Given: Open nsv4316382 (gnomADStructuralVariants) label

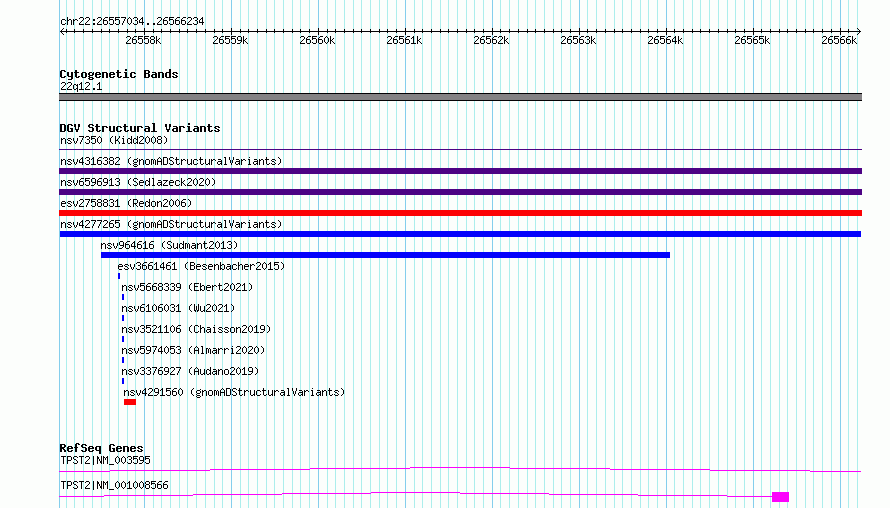Looking at the screenshot, I should point(171,161).
